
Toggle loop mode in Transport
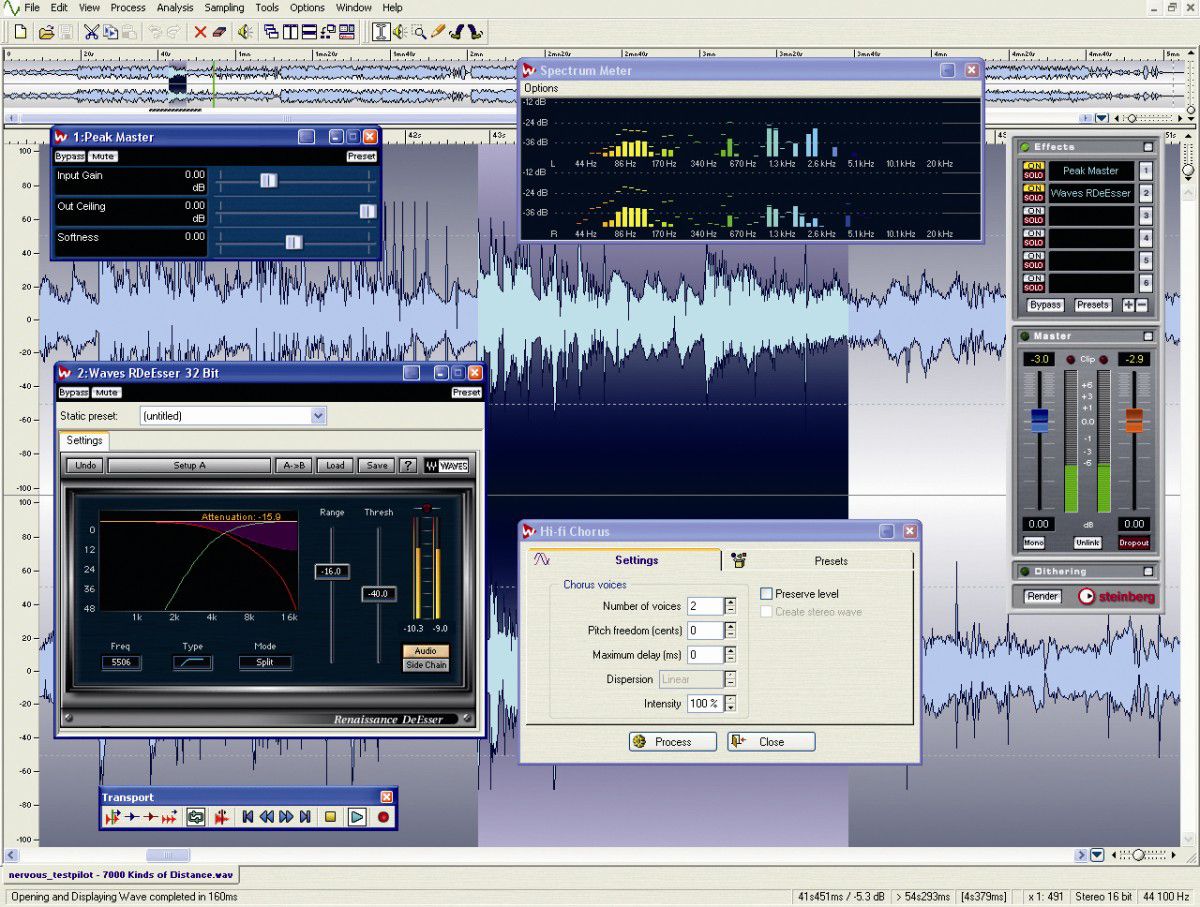pos(196,817)
